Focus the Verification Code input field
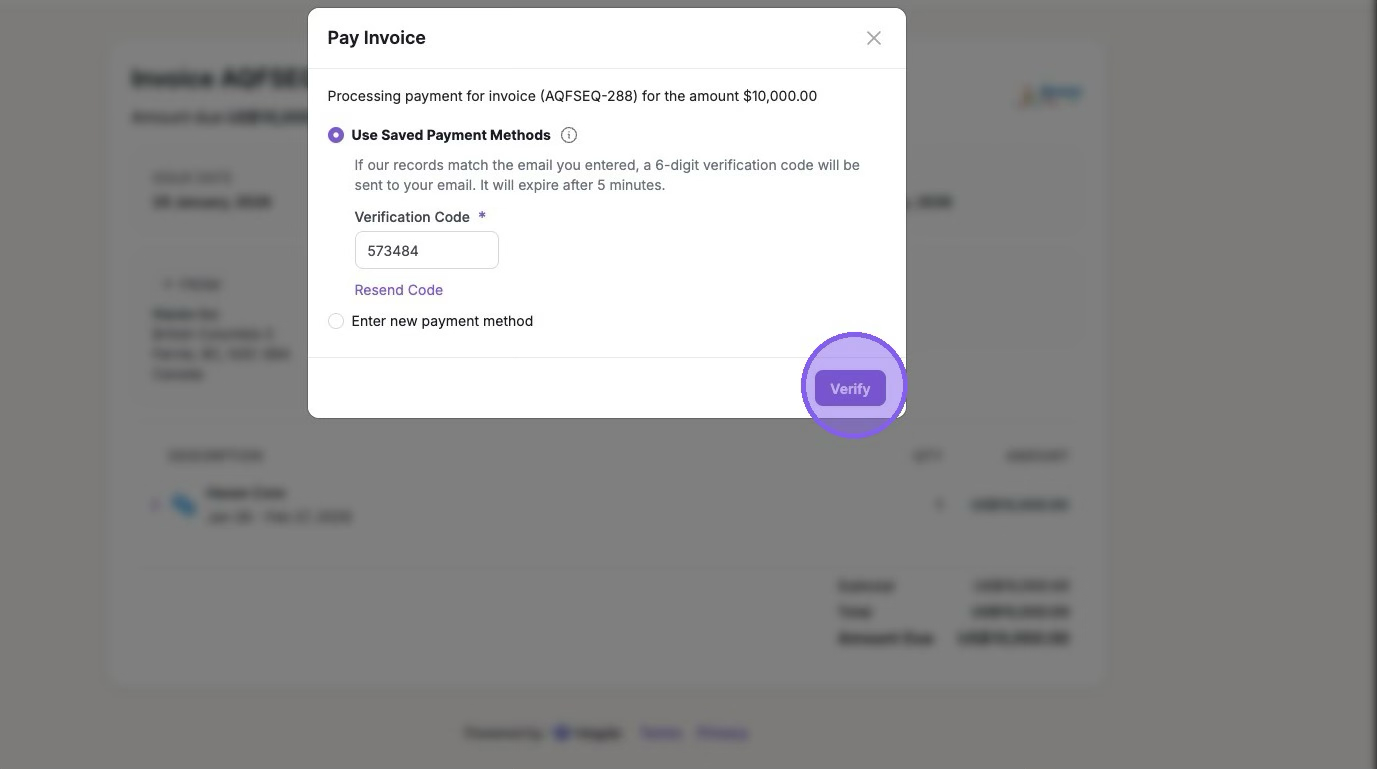The width and height of the screenshot is (1377, 769). click(426, 251)
